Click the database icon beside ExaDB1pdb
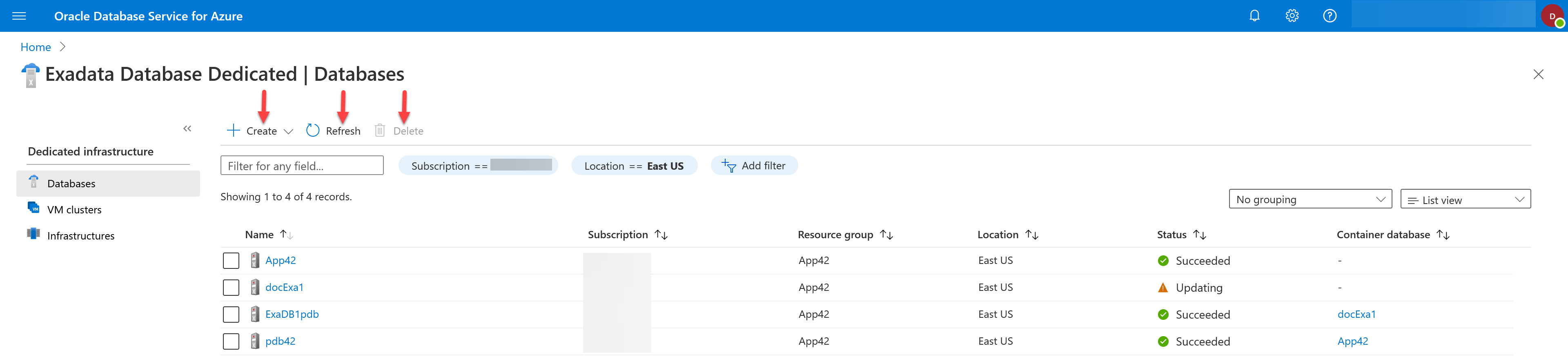Viewport: 1568px width, 359px height. point(255,314)
